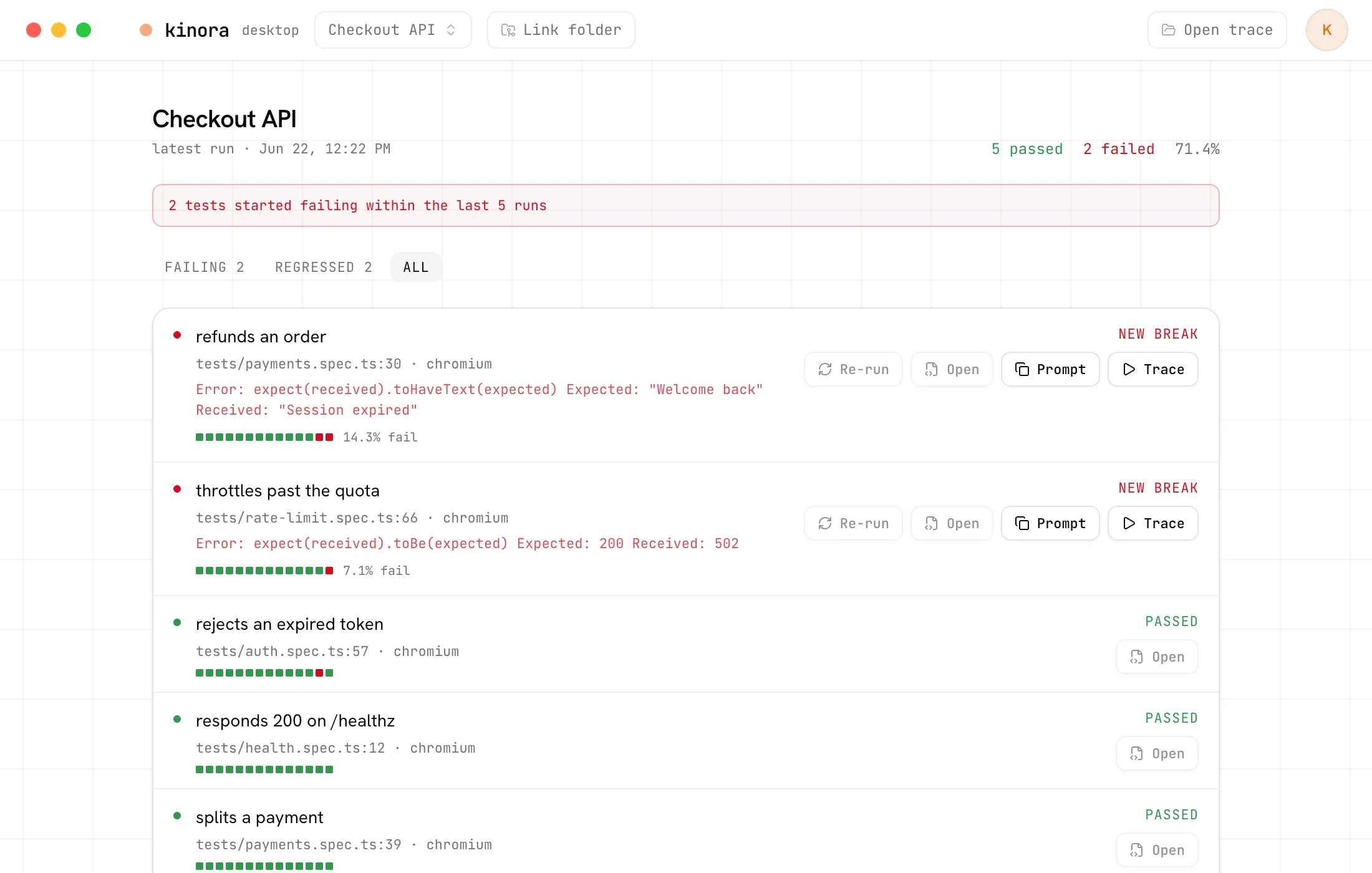This screenshot has height=873, width=1372.
Task: Select the ALL tab
Action: click(x=416, y=267)
